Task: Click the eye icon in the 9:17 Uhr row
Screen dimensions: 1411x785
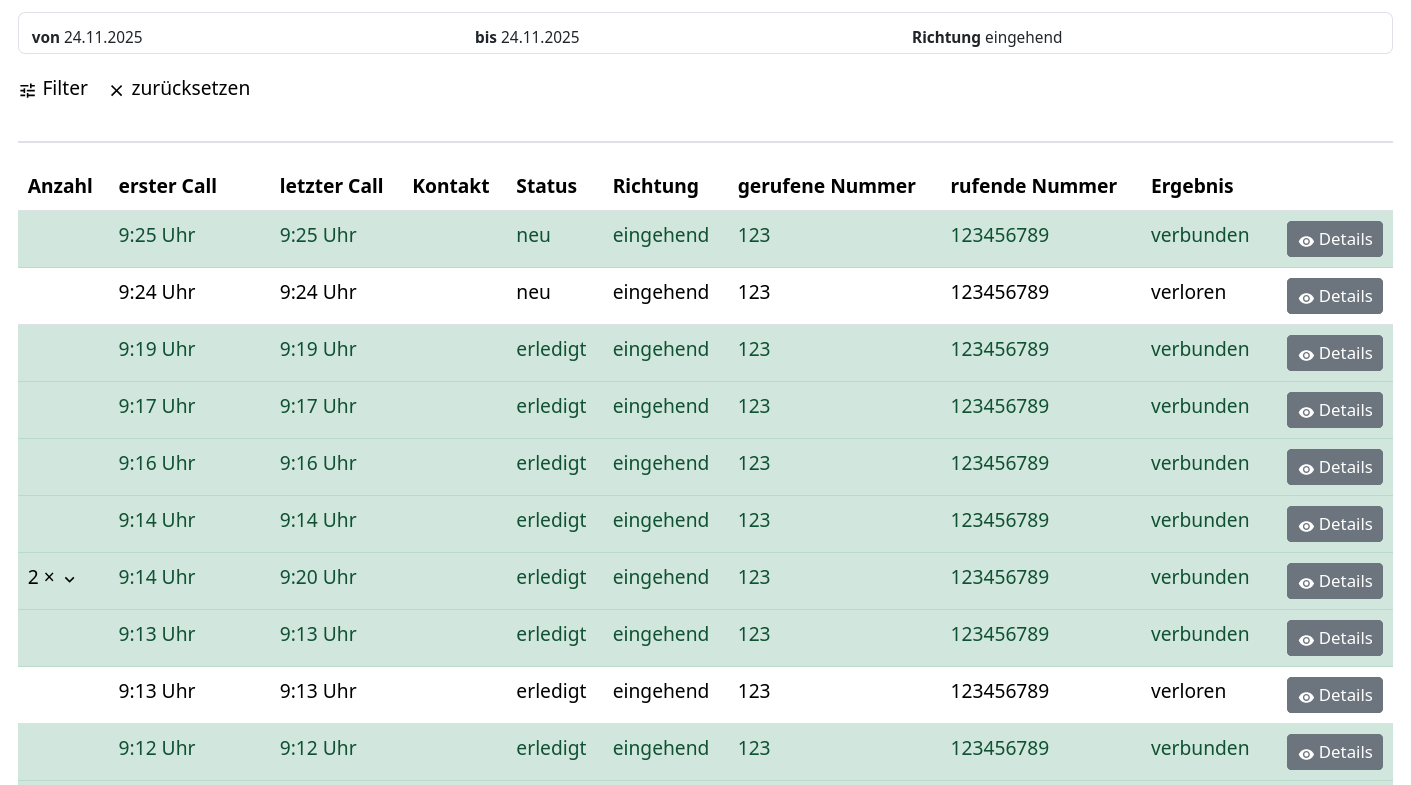Action: click(1306, 412)
